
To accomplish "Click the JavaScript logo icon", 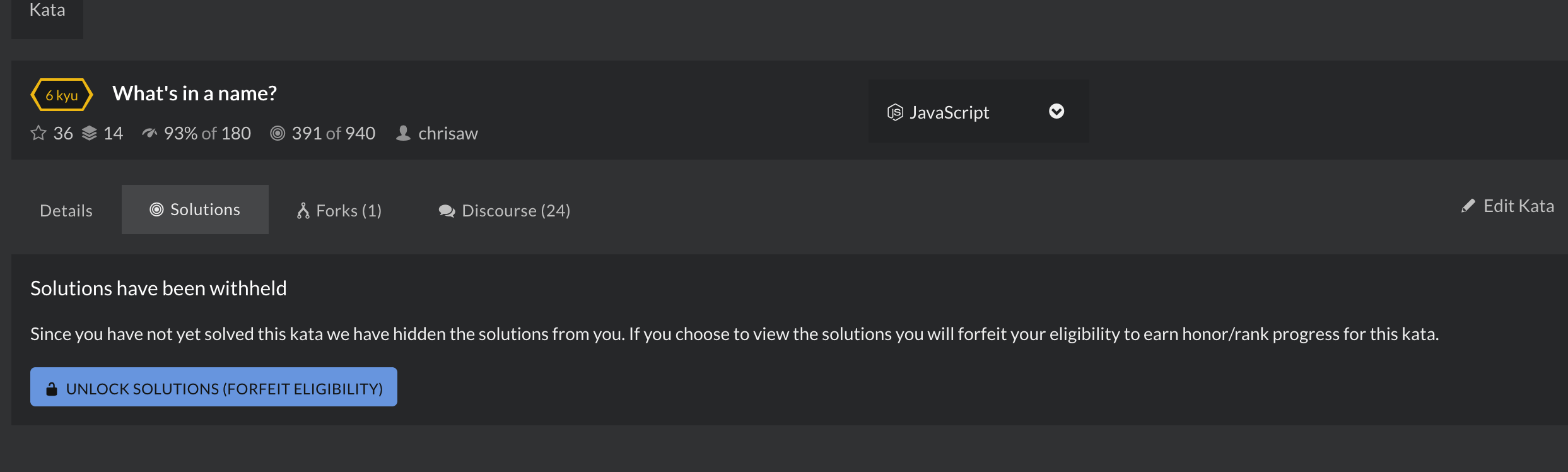I will pyautogui.click(x=896, y=112).
